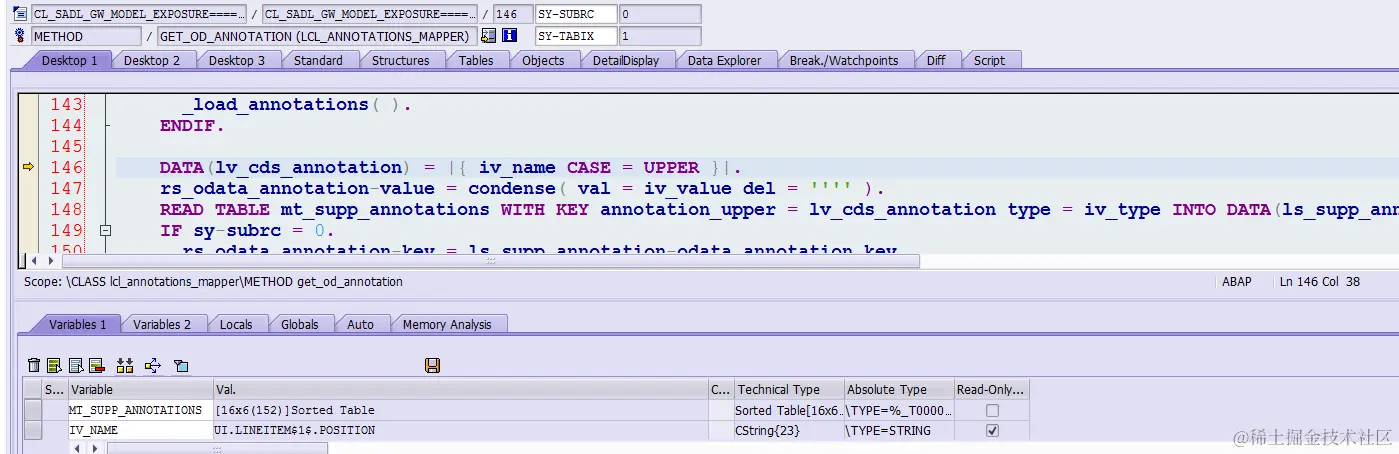The width and height of the screenshot is (1399, 454).
Task: Collapse the IF block at line 149
Action: (x=105, y=230)
